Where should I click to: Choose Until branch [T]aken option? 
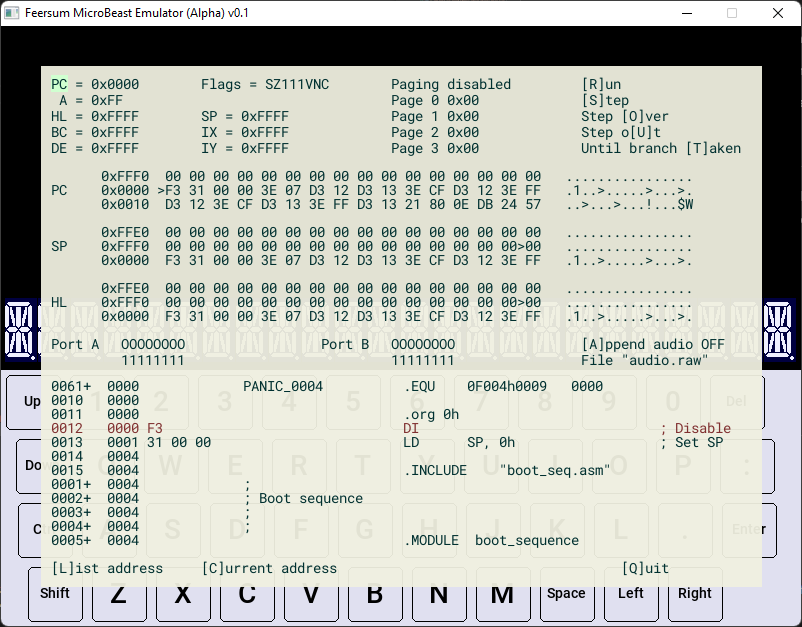pyautogui.click(x=661, y=148)
